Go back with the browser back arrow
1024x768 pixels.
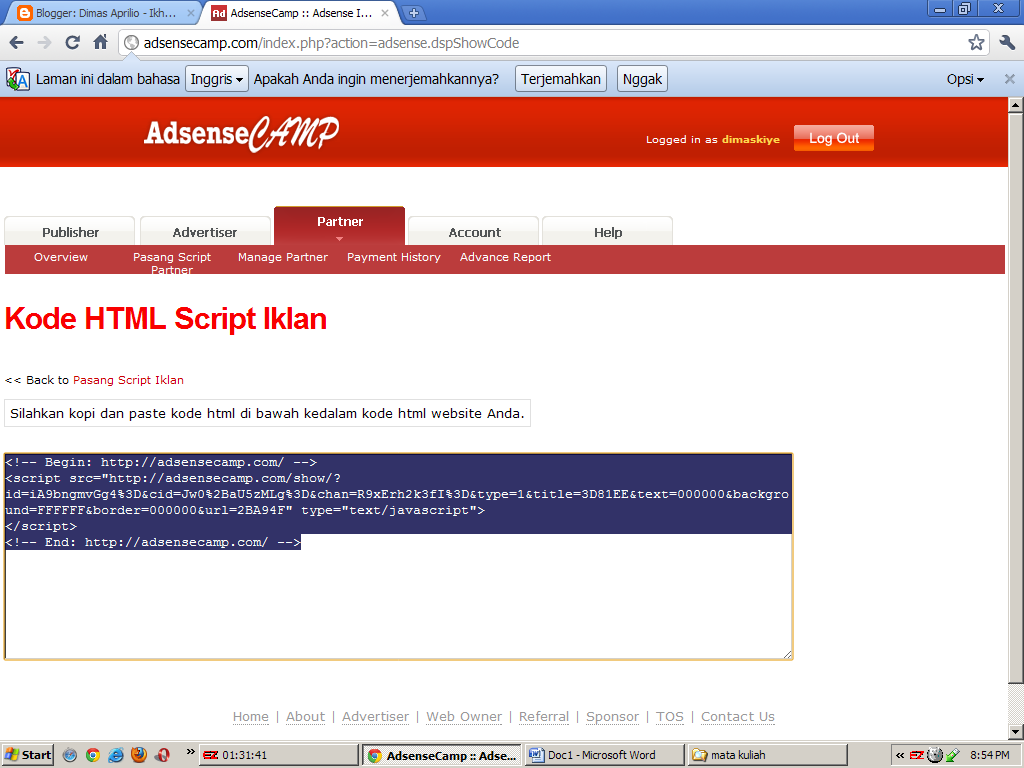(17, 43)
